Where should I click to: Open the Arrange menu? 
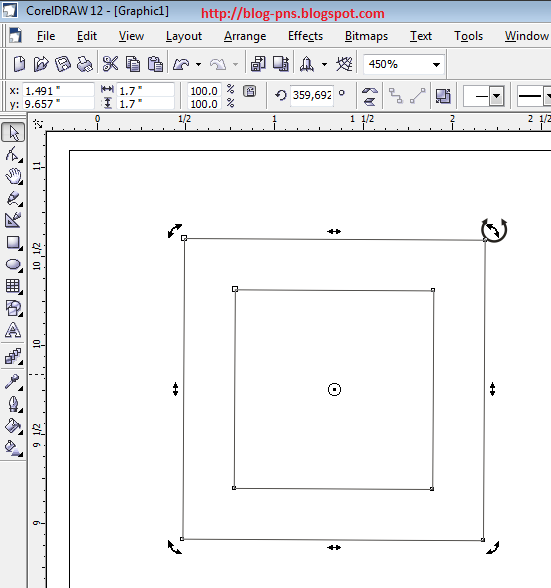click(x=245, y=36)
